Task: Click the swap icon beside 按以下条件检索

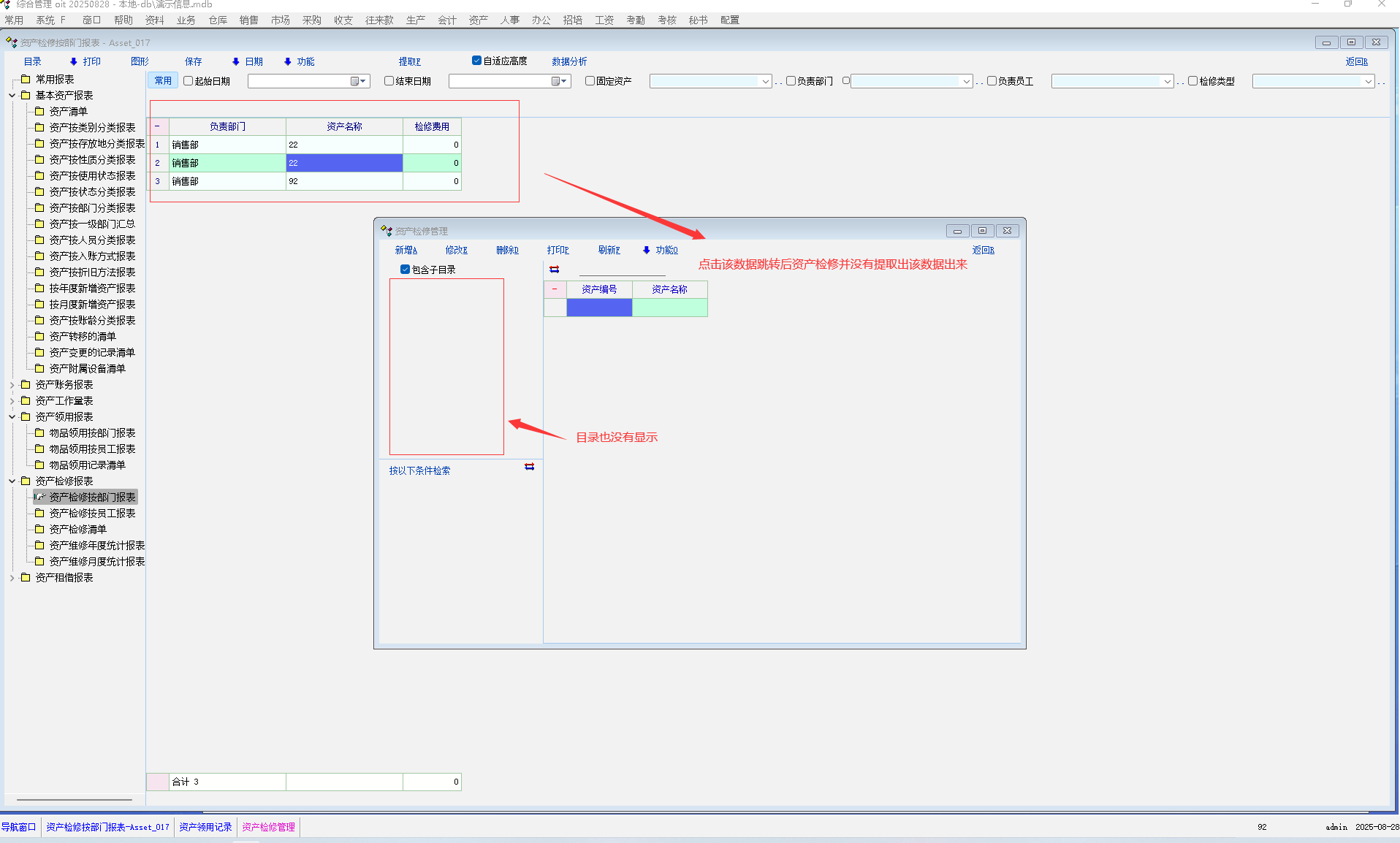Action: [x=529, y=467]
